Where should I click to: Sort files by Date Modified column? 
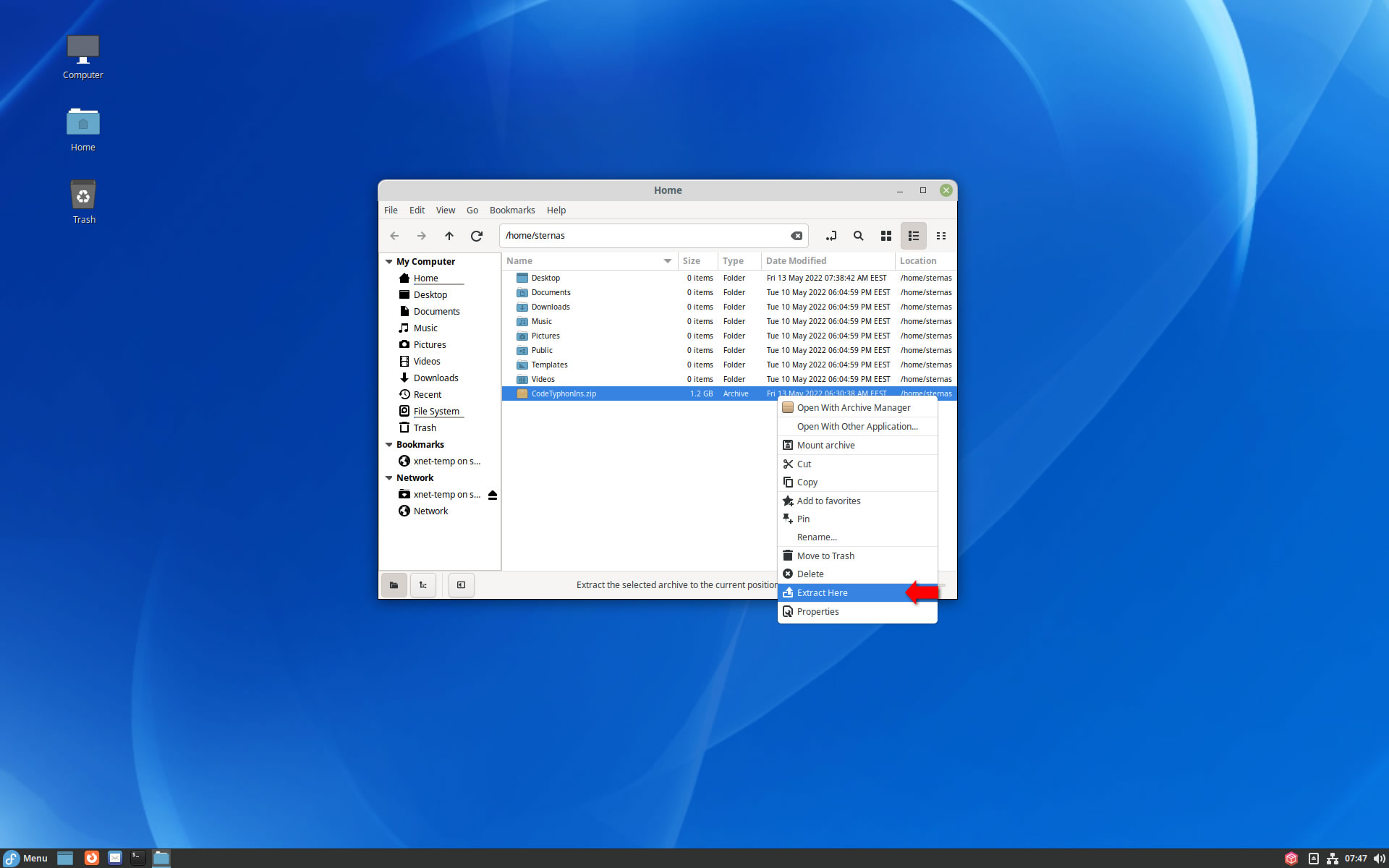tap(796, 261)
